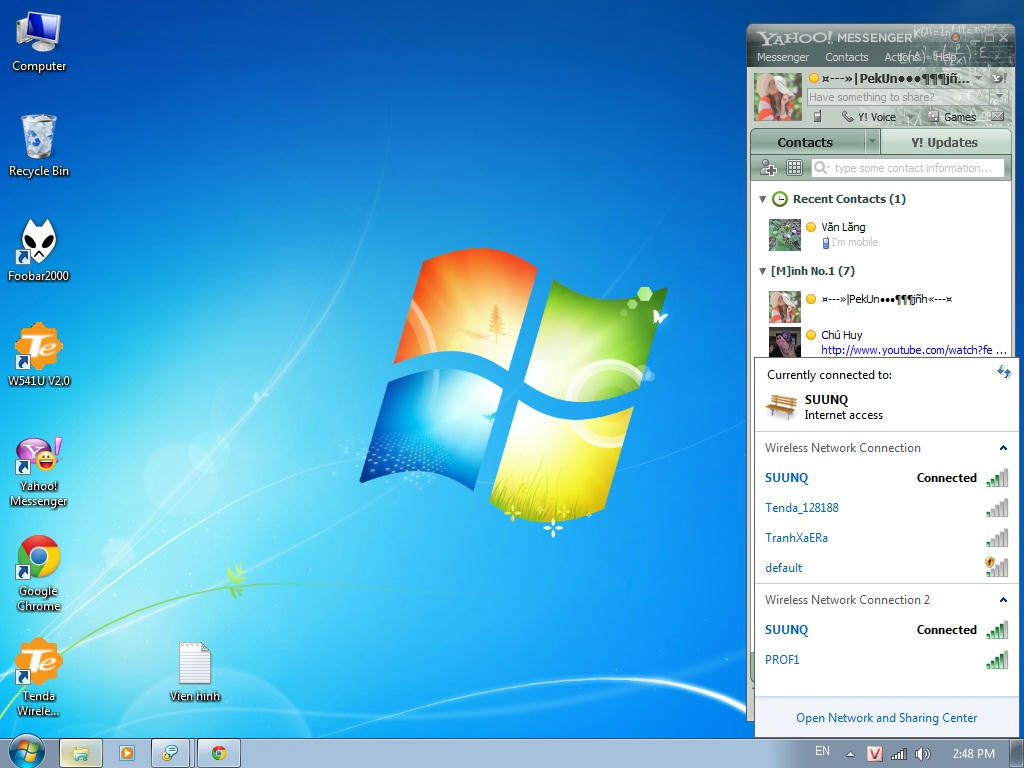This screenshot has width=1024, height=768.
Task: Click the 2:48 PM clock
Action: (x=973, y=754)
